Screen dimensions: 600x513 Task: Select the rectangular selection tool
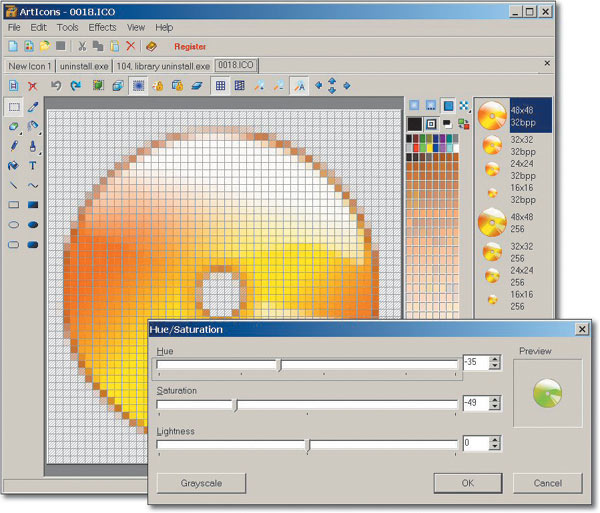coord(14,107)
